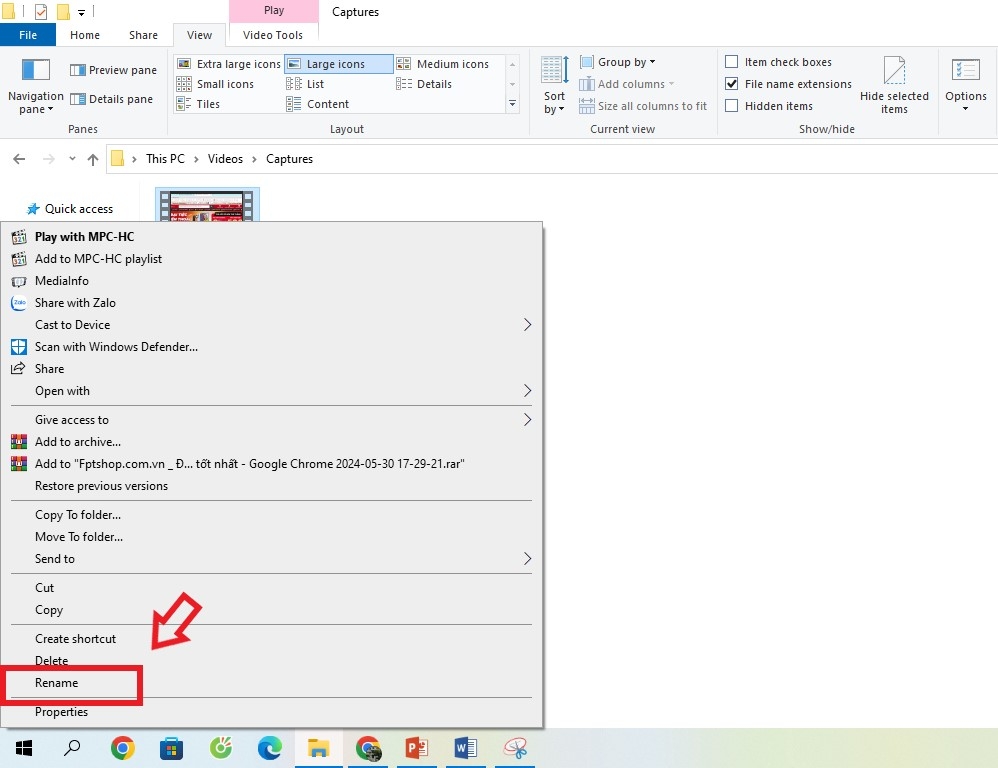Image resolution: width=998 pixels, height=768 pixels.
Task: Click Videos in address bar
Action: click(225, 159)
